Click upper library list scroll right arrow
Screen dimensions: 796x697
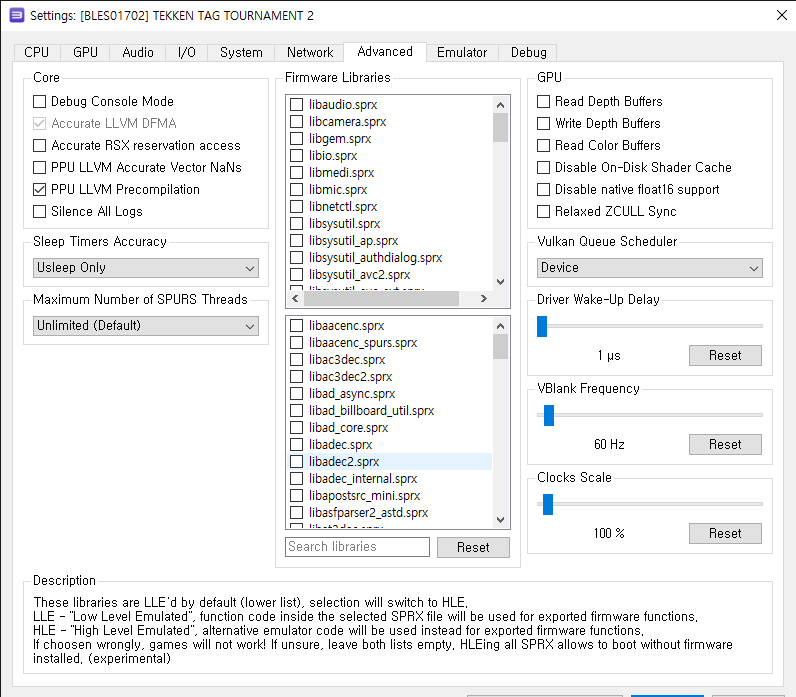[x=484, y=298]
